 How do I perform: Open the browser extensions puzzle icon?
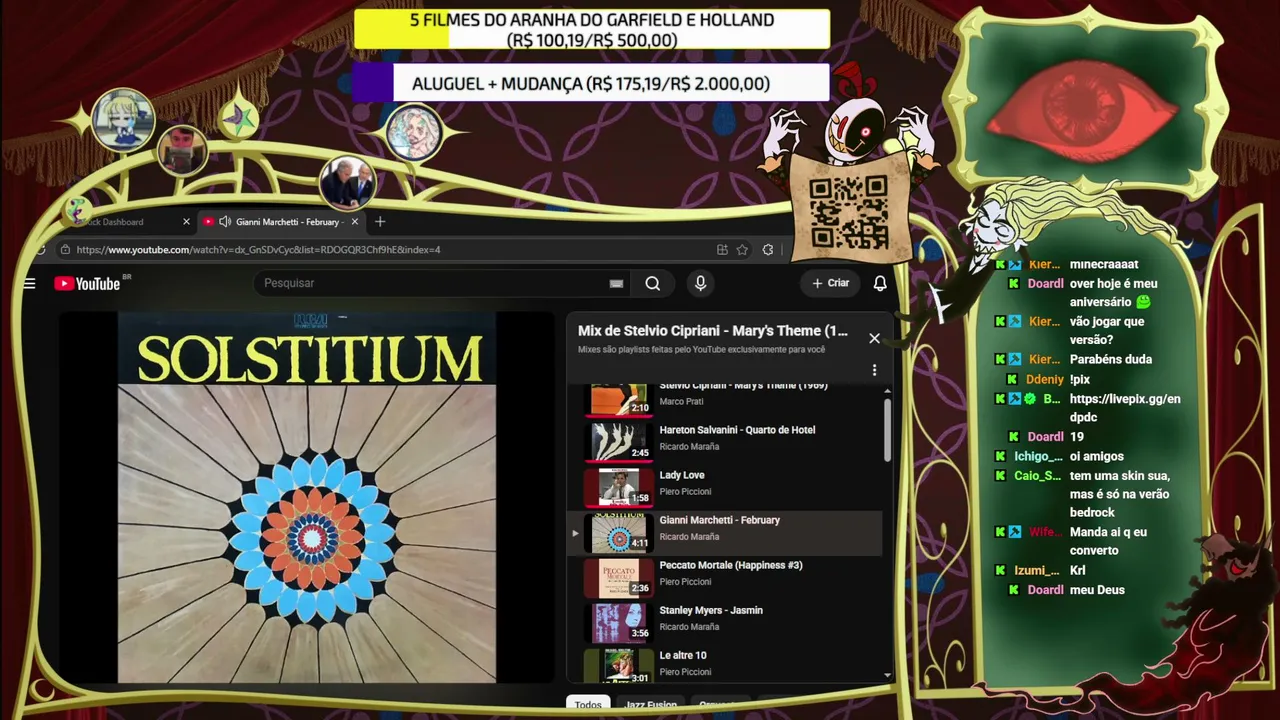coord(768,250)
